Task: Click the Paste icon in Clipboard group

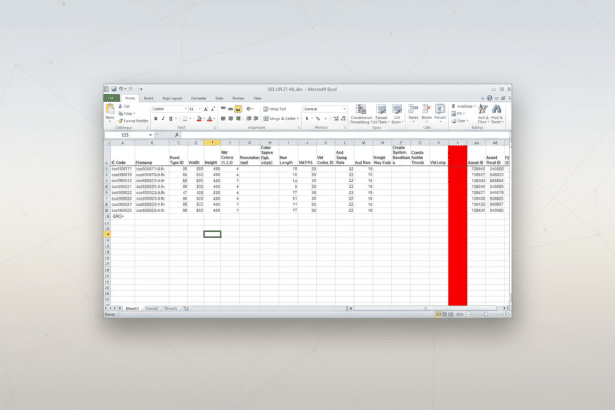Action: pos(110,111)
